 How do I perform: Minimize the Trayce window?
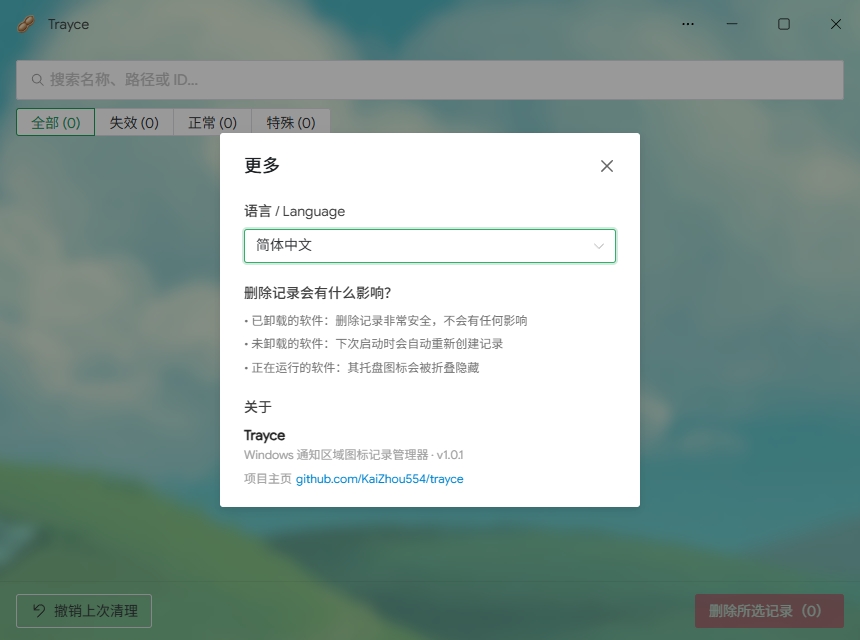(732, 24)
